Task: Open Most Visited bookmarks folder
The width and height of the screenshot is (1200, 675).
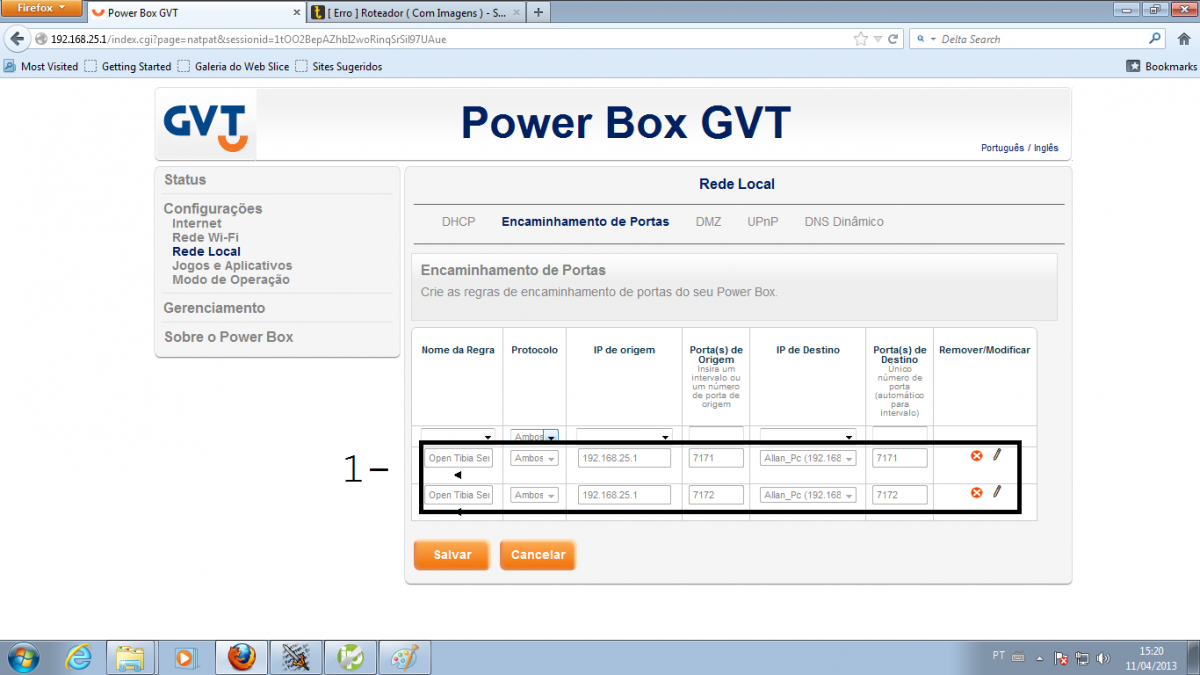Action: (x=41, y=66)
